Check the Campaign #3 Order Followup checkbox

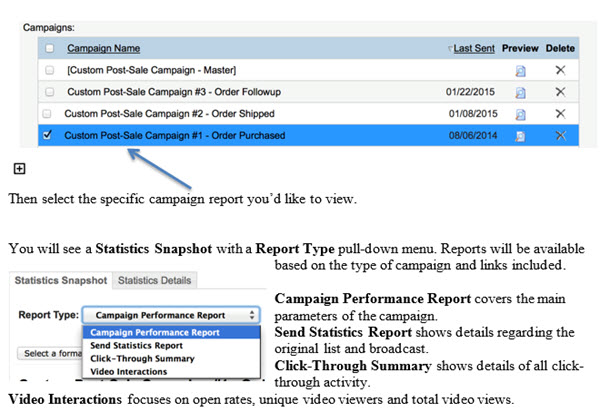click(x=47, y=91)
